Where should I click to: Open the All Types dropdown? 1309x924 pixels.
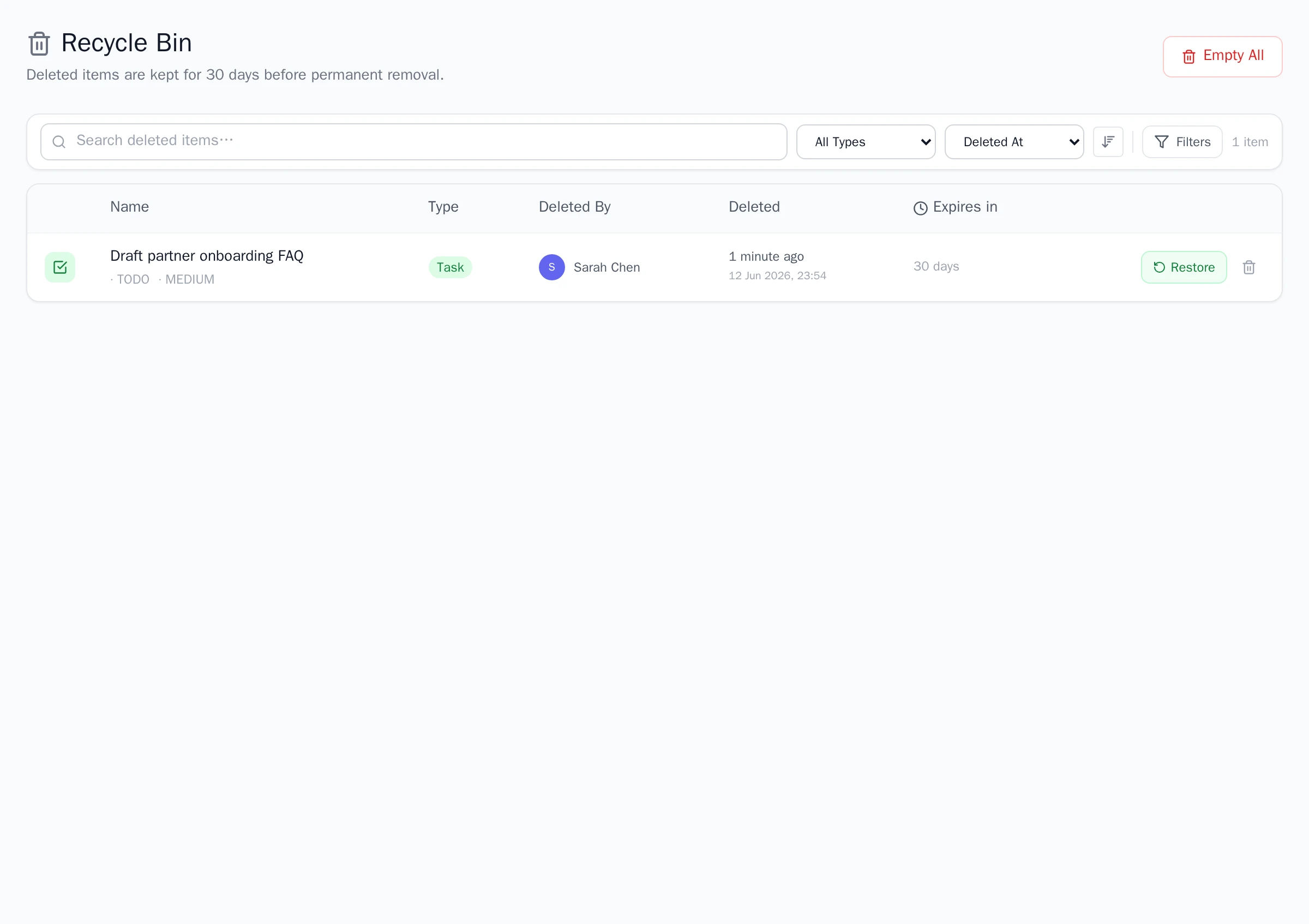pos(866,142)
